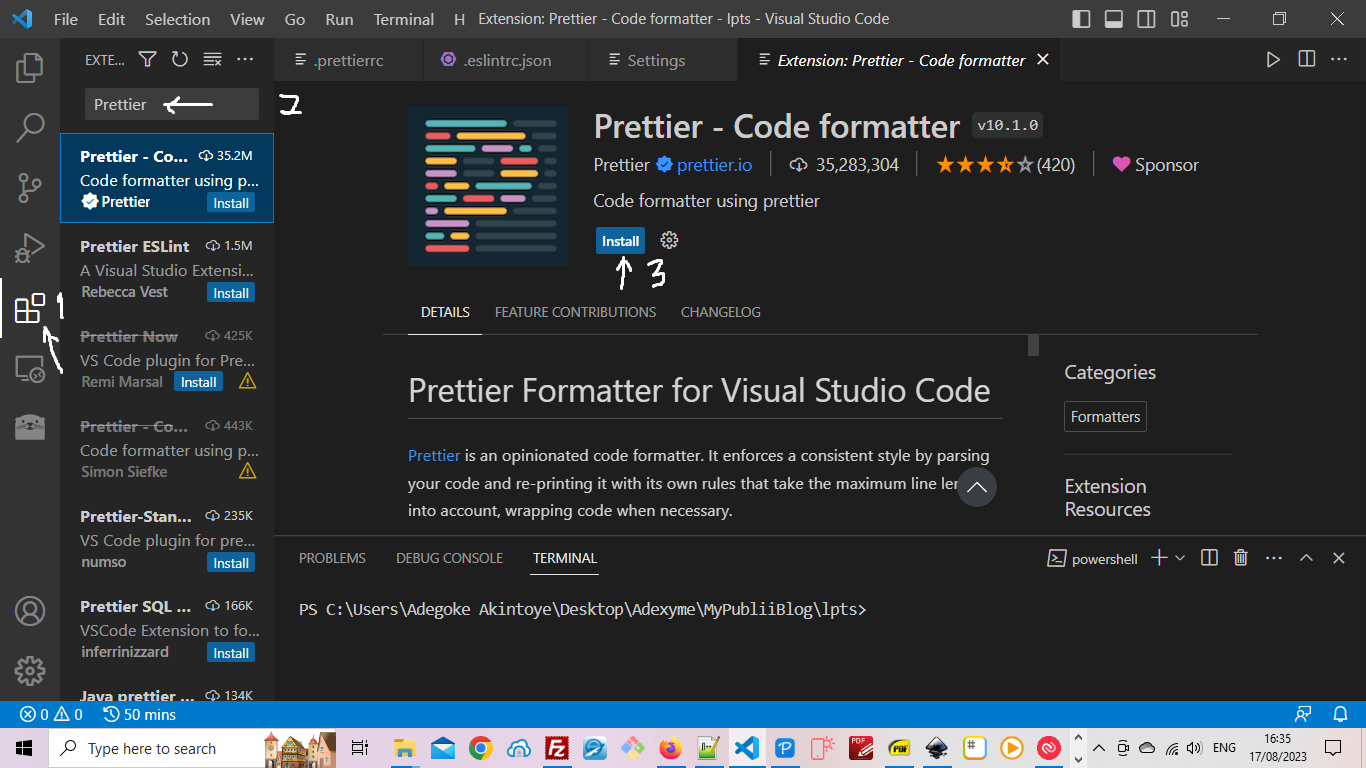Image resolution: width=1366 pixels, height=768 pixels.
Task: Toggle the primary sidebar layout button
Action: tap(1081, 19)
